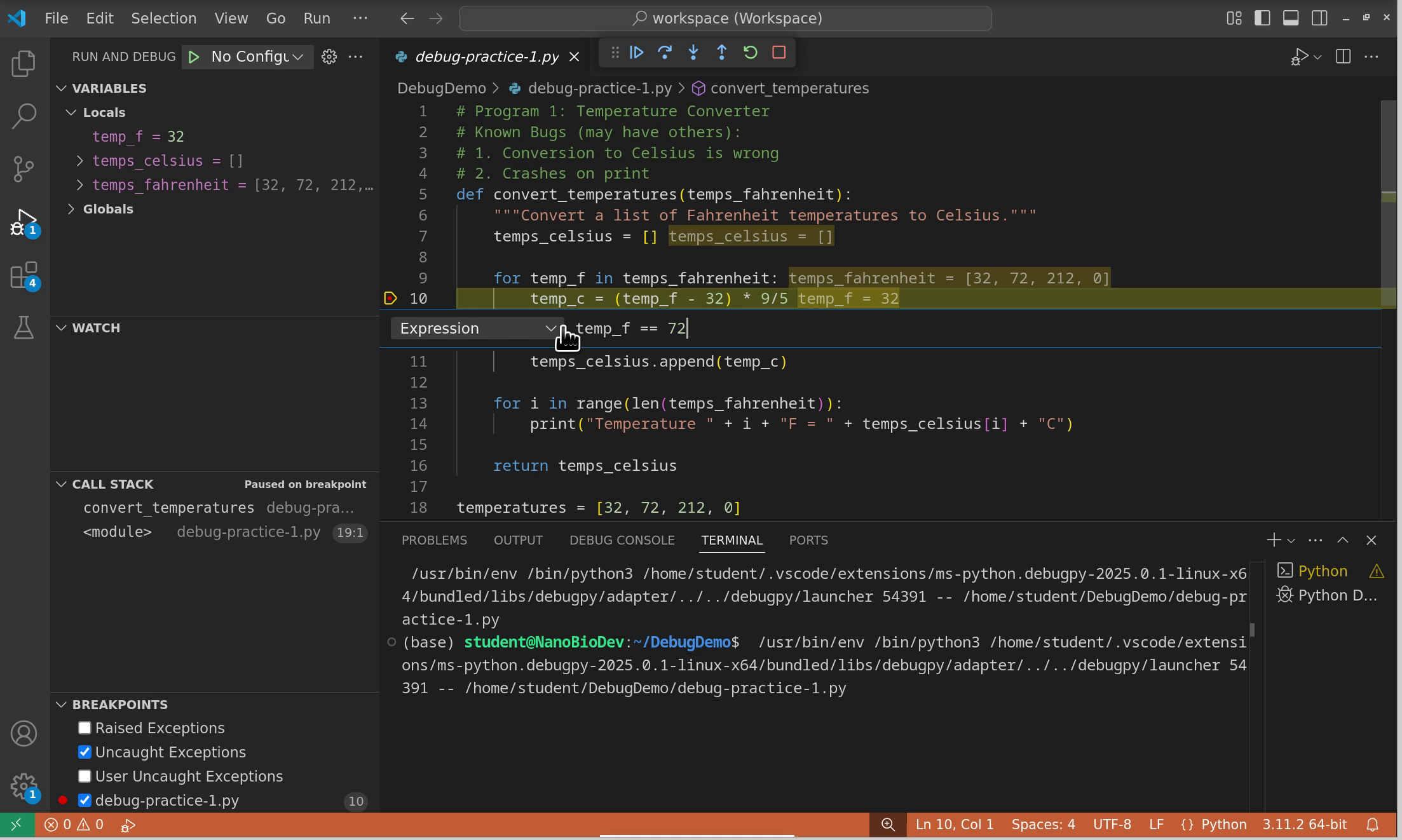1402x840 pixels.
Task: Open the Expression breakpoint type dropdown
Action: click(477, 329)
